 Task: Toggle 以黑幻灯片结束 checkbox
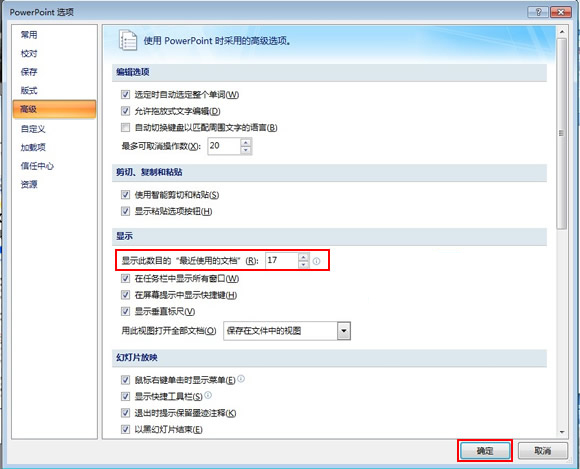(125, 429)
